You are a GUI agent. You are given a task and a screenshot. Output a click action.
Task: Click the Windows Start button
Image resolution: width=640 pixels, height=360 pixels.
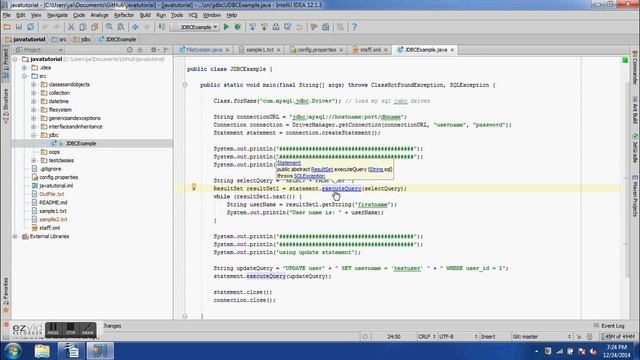[13, 351]
